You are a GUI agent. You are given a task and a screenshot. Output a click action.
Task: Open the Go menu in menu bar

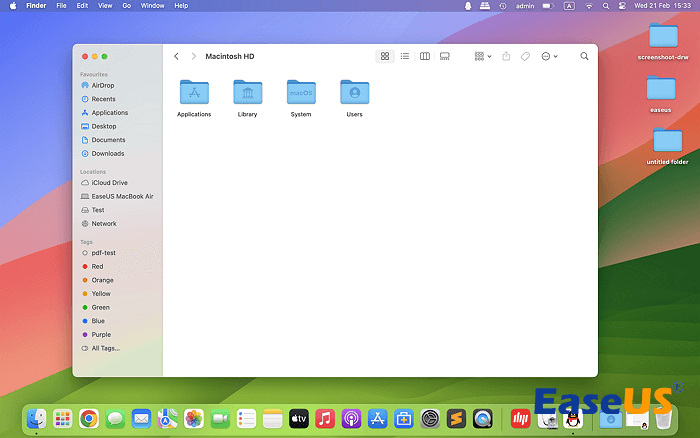126,6
